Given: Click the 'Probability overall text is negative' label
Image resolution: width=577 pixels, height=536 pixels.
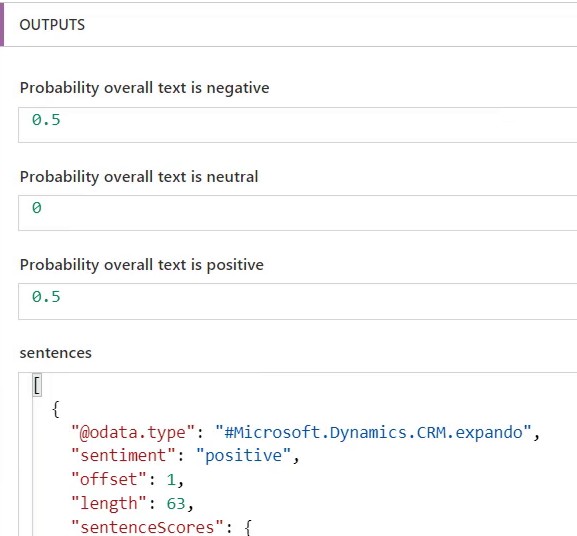Looking at the screenshot, I should 145,88.
